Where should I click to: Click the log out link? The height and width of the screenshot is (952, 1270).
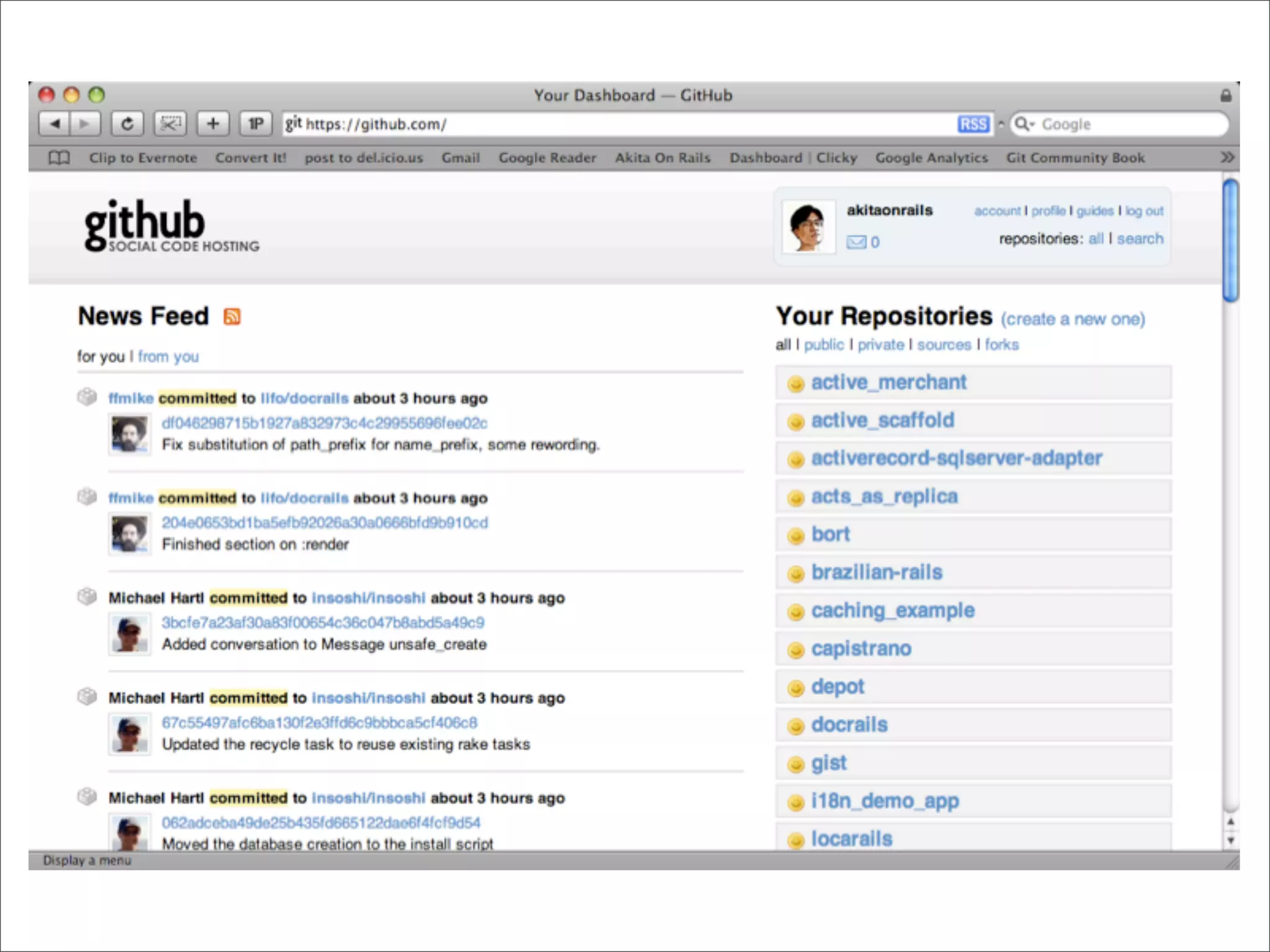click(x=1144, y=211)
